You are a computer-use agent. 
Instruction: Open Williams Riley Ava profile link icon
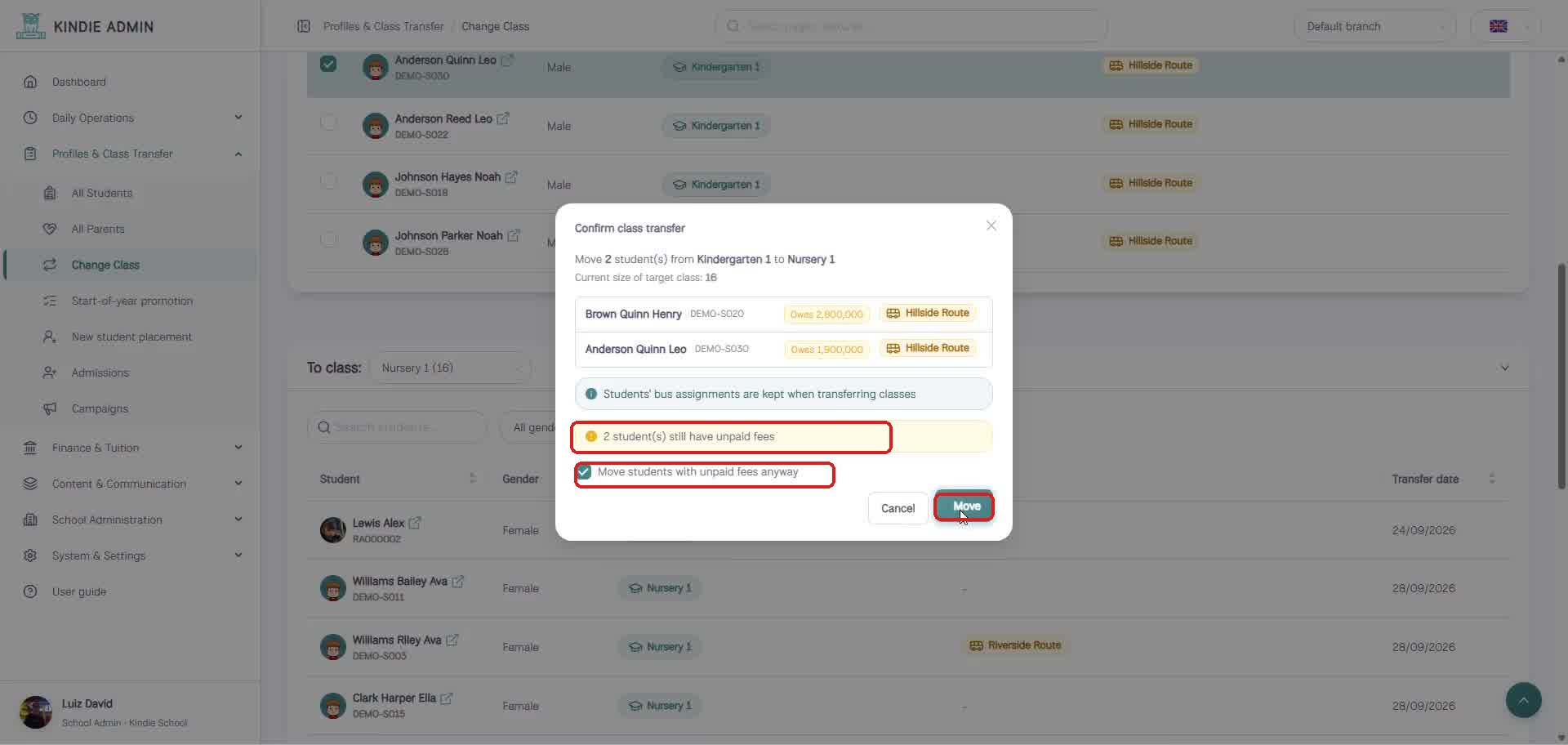(x=452, y=640)
